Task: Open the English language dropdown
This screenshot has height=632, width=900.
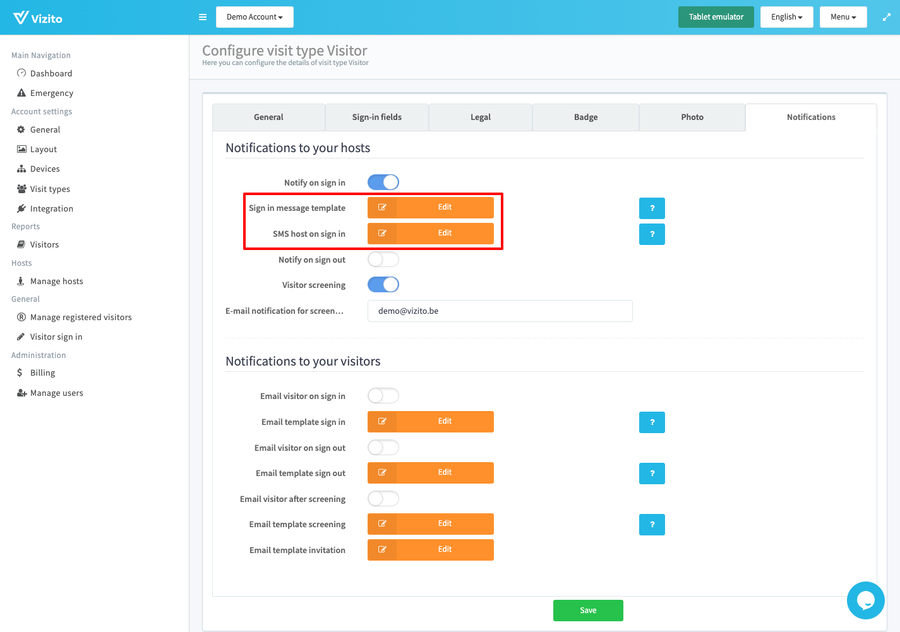Action: click(x=786, y=17)
